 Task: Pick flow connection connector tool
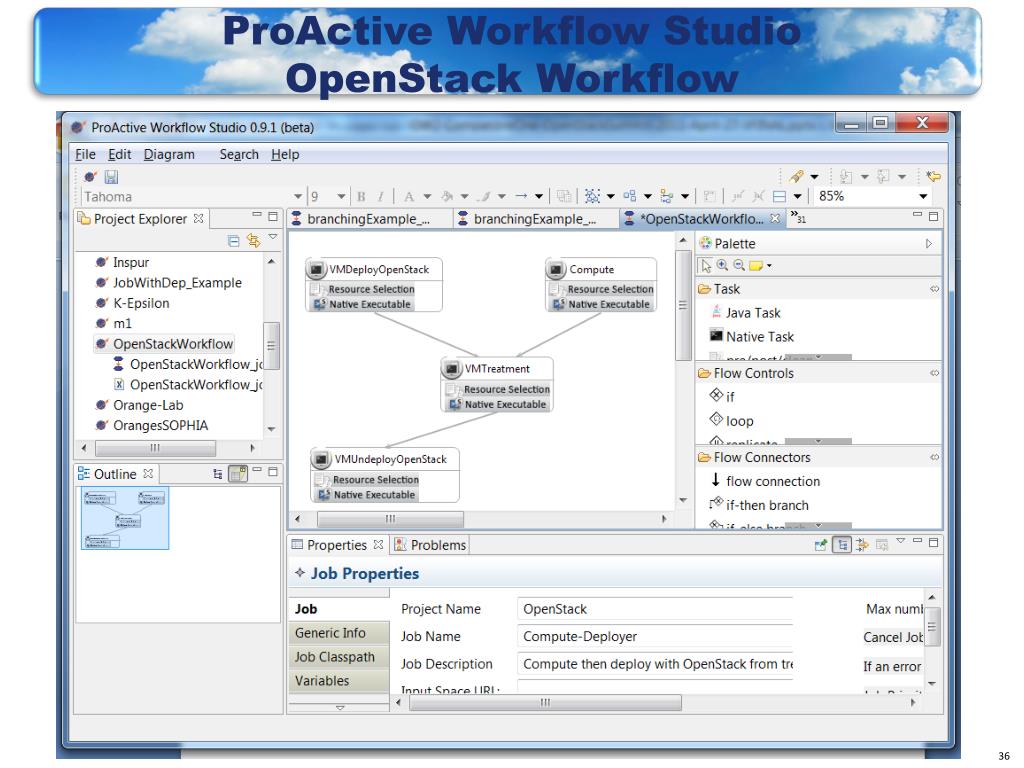tap(765, 481)
